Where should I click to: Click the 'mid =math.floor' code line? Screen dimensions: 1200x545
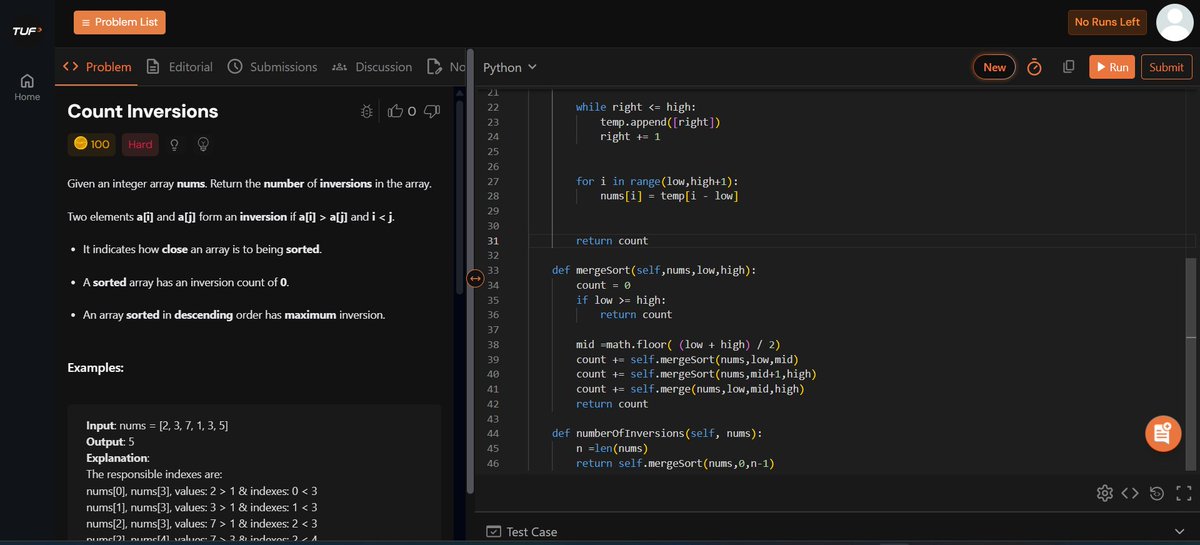click(676, 345)
